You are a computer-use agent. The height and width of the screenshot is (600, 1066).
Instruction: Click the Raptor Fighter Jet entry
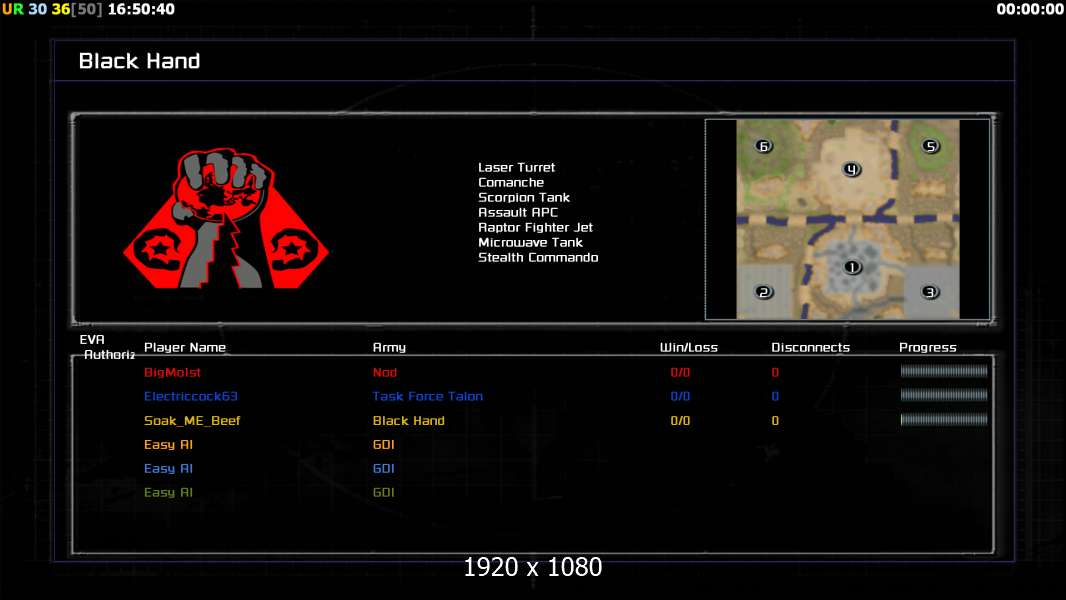535,227
